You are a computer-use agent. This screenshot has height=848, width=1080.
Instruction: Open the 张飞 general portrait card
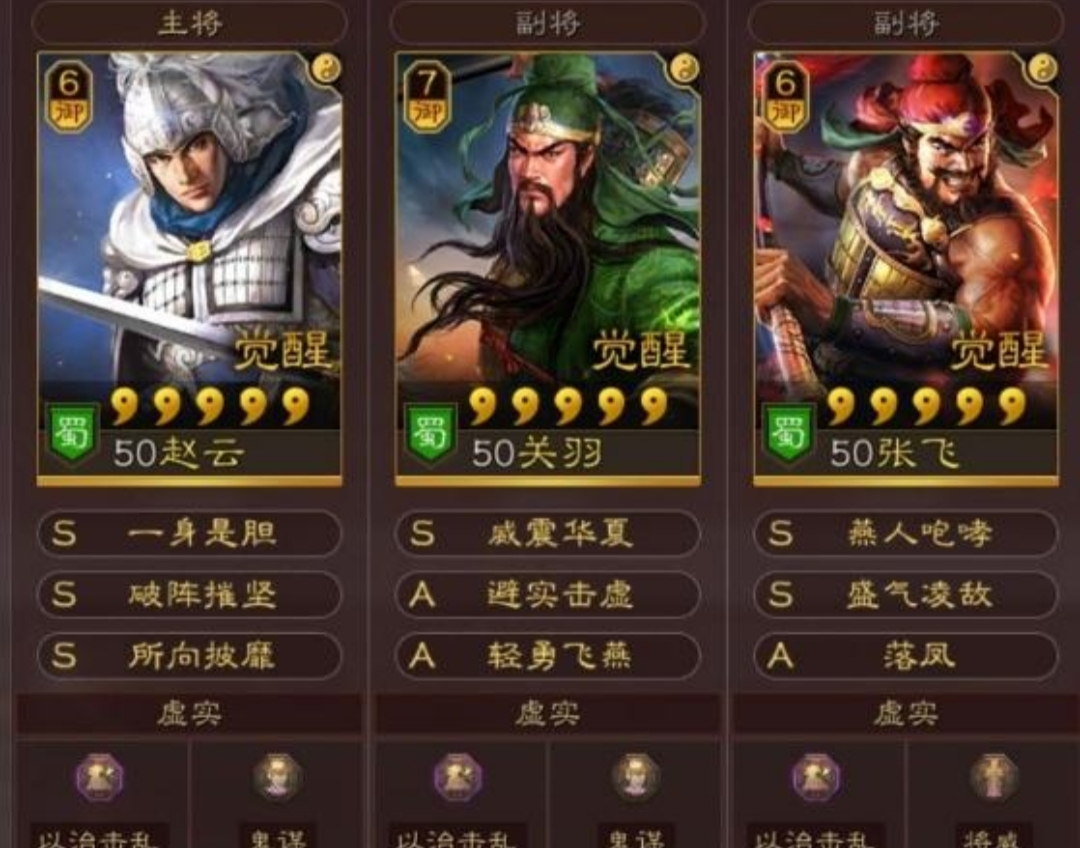pos(906,269)
